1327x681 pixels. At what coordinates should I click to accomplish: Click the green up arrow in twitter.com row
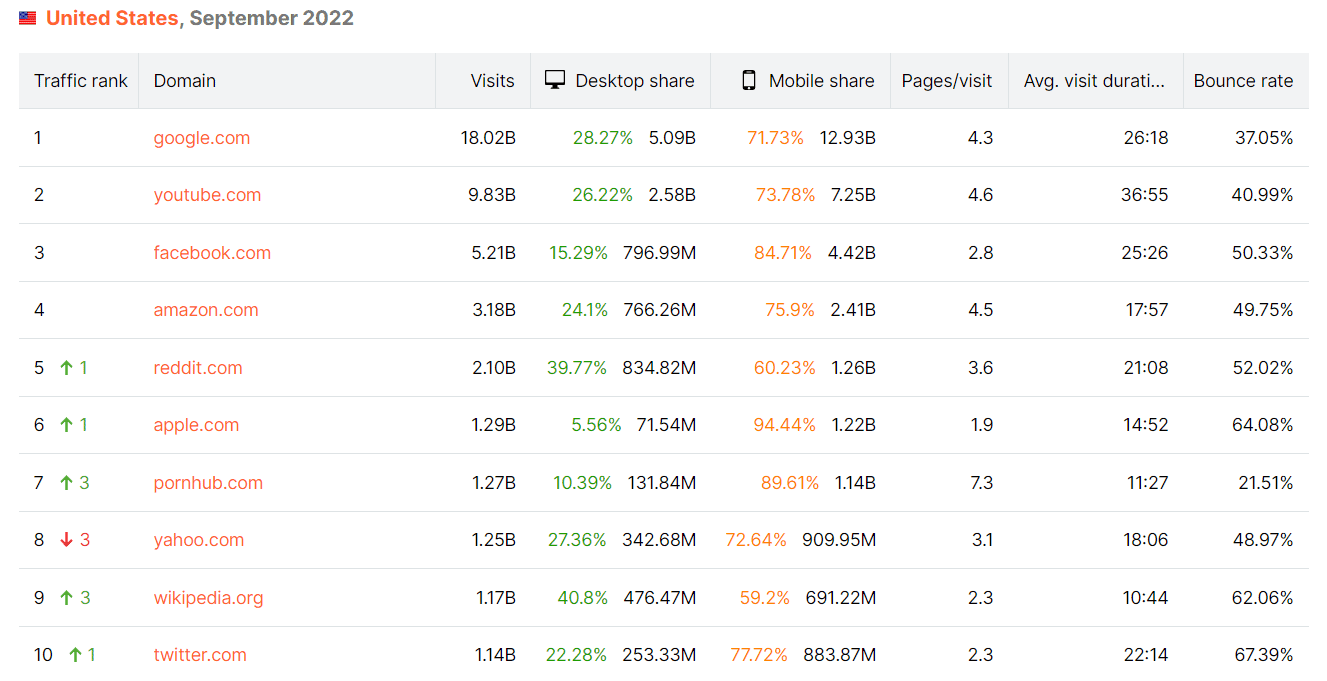point(75,655)
